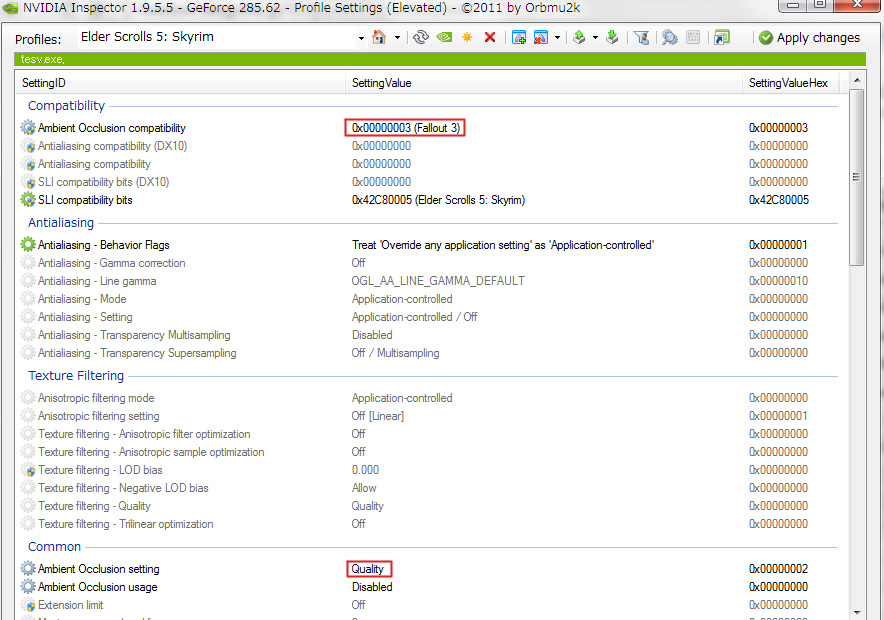Create a new profile with sun icon
884x620 pixels.
(x=467, y=38)
